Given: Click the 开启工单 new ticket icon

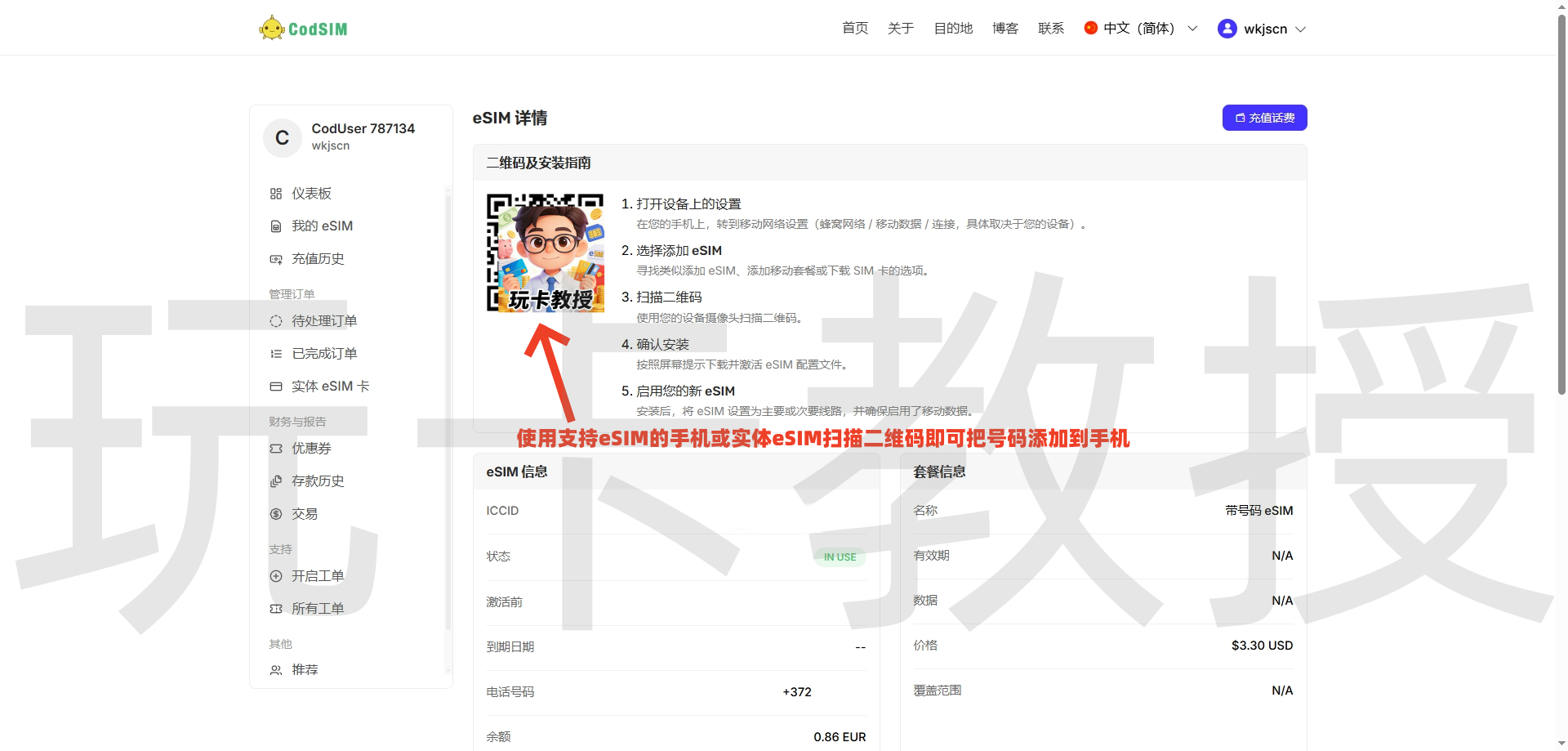Looking at the screenshot, I should pos(276,576).
